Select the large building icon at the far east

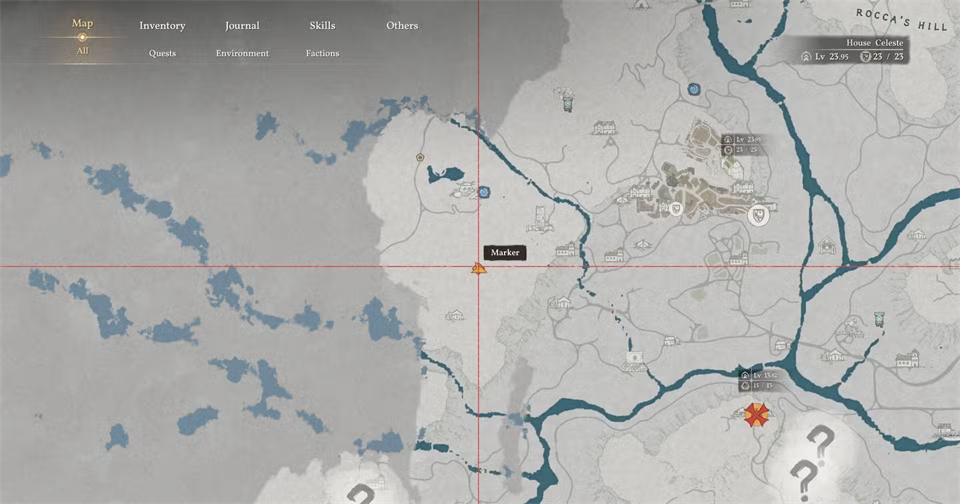pos(907,359)
